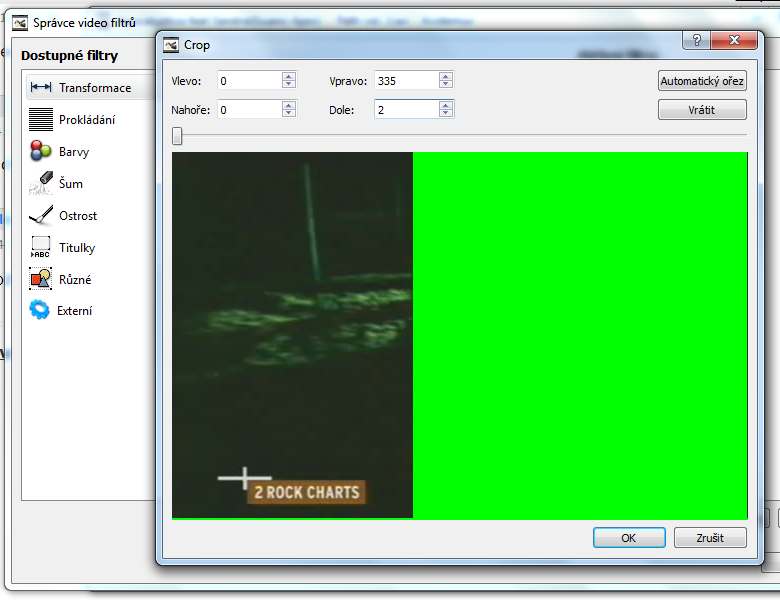Increase the Nahoře crop value
Screen dimensions: 780x605
(x=289, y=105)
